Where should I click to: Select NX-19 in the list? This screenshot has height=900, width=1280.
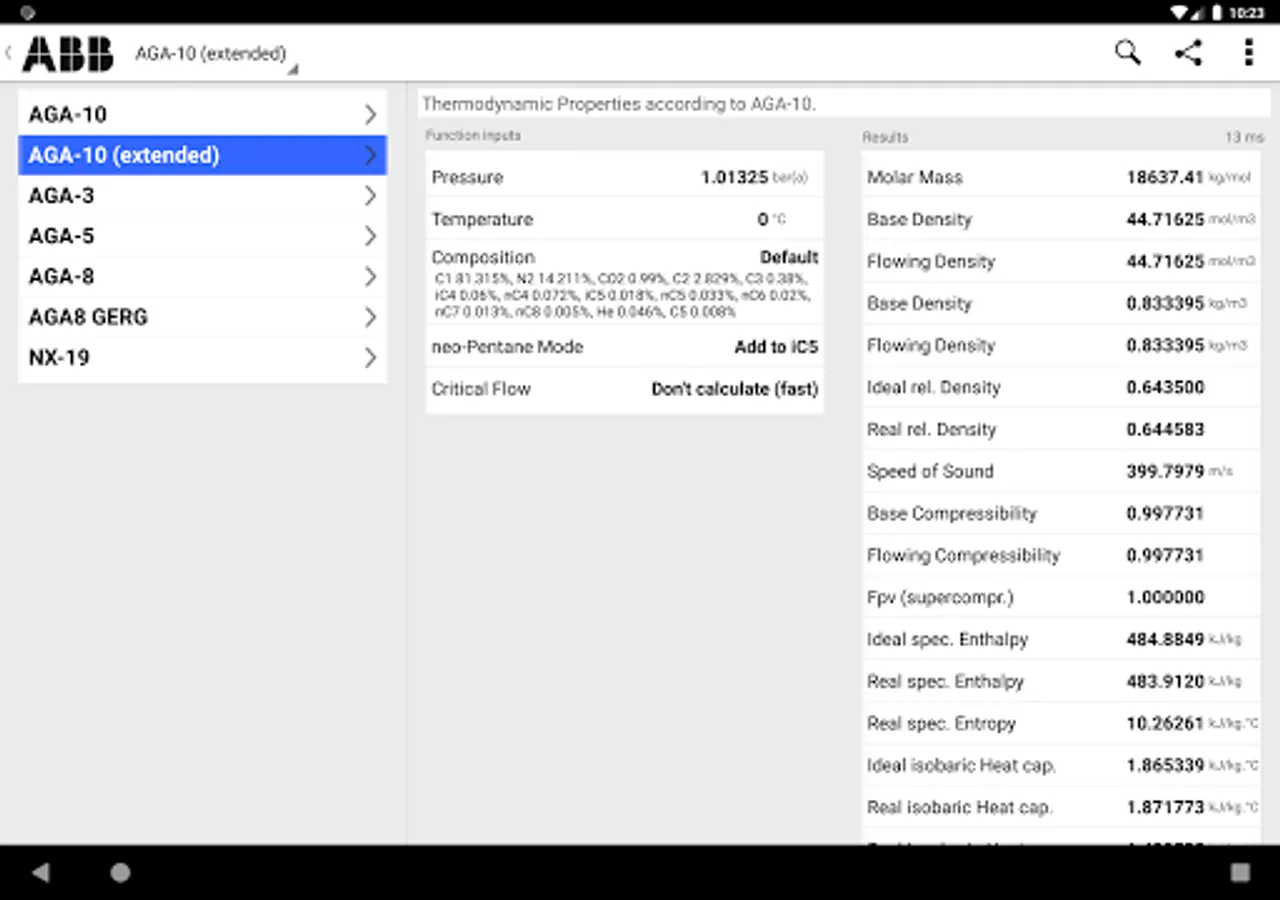[202, 357]
